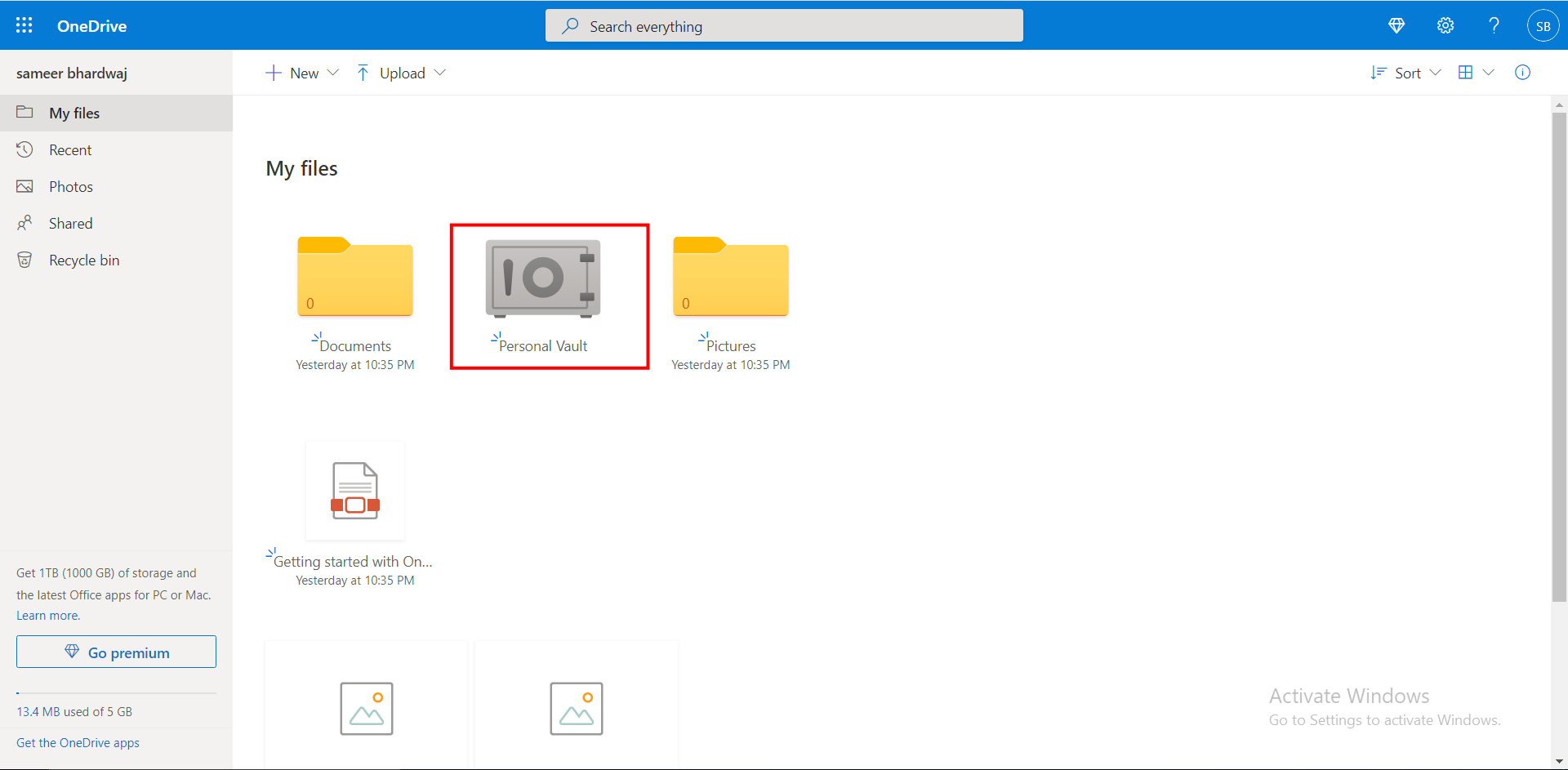
Task: Open the Documents folder icon
Action: click(x=355, y=276)
